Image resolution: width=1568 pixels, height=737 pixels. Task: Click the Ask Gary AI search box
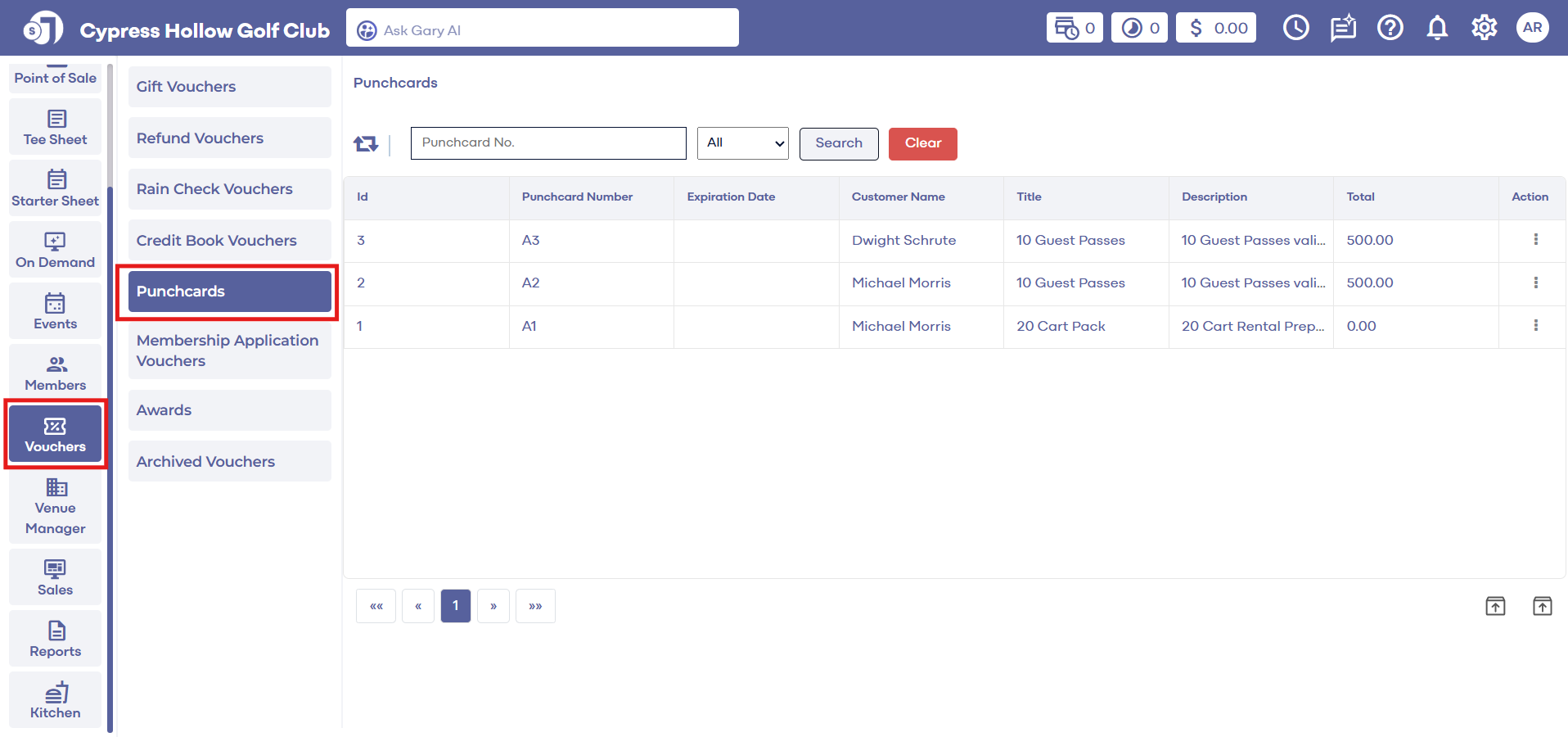coord(542,29)
